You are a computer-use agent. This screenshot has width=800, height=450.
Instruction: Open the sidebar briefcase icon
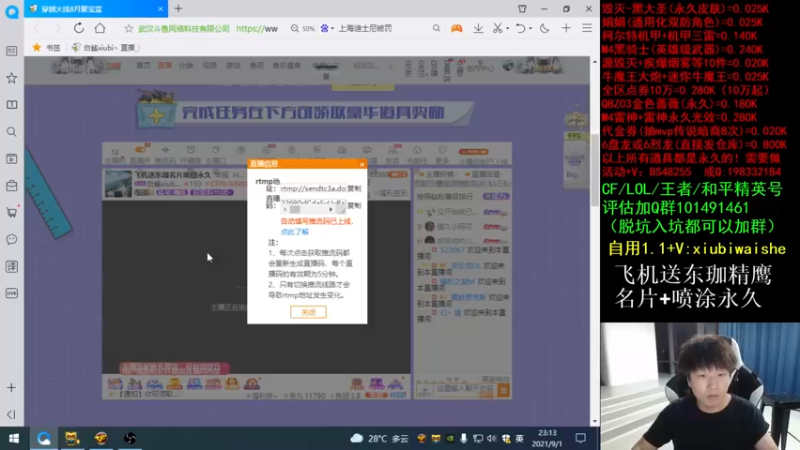[11, 186]
